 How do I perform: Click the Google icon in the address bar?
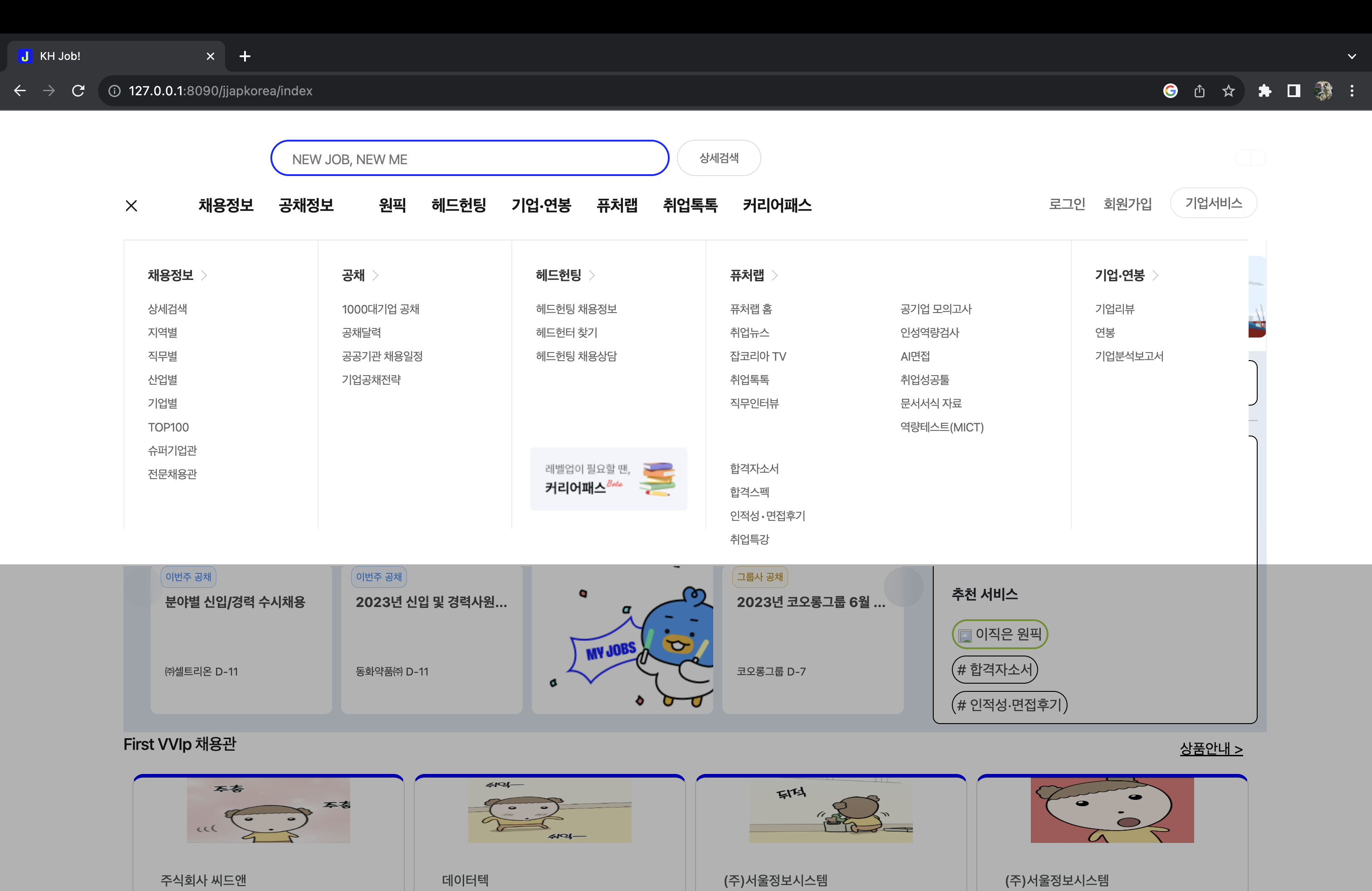[x=1170, y=90]
